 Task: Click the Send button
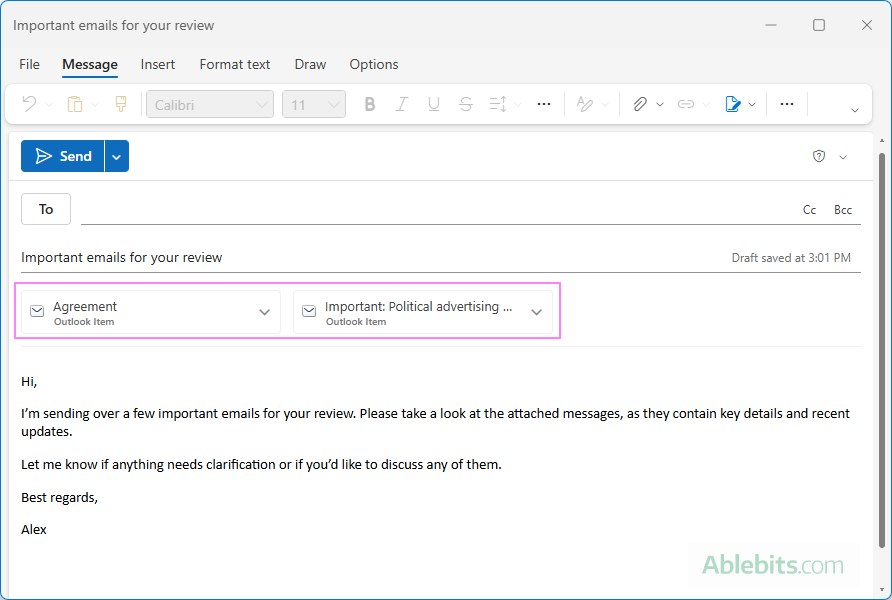(x=65, y=156)
